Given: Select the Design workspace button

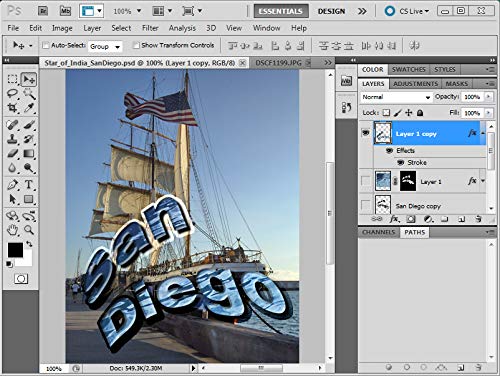Looking at the screenshot, I should coord(331,11).
